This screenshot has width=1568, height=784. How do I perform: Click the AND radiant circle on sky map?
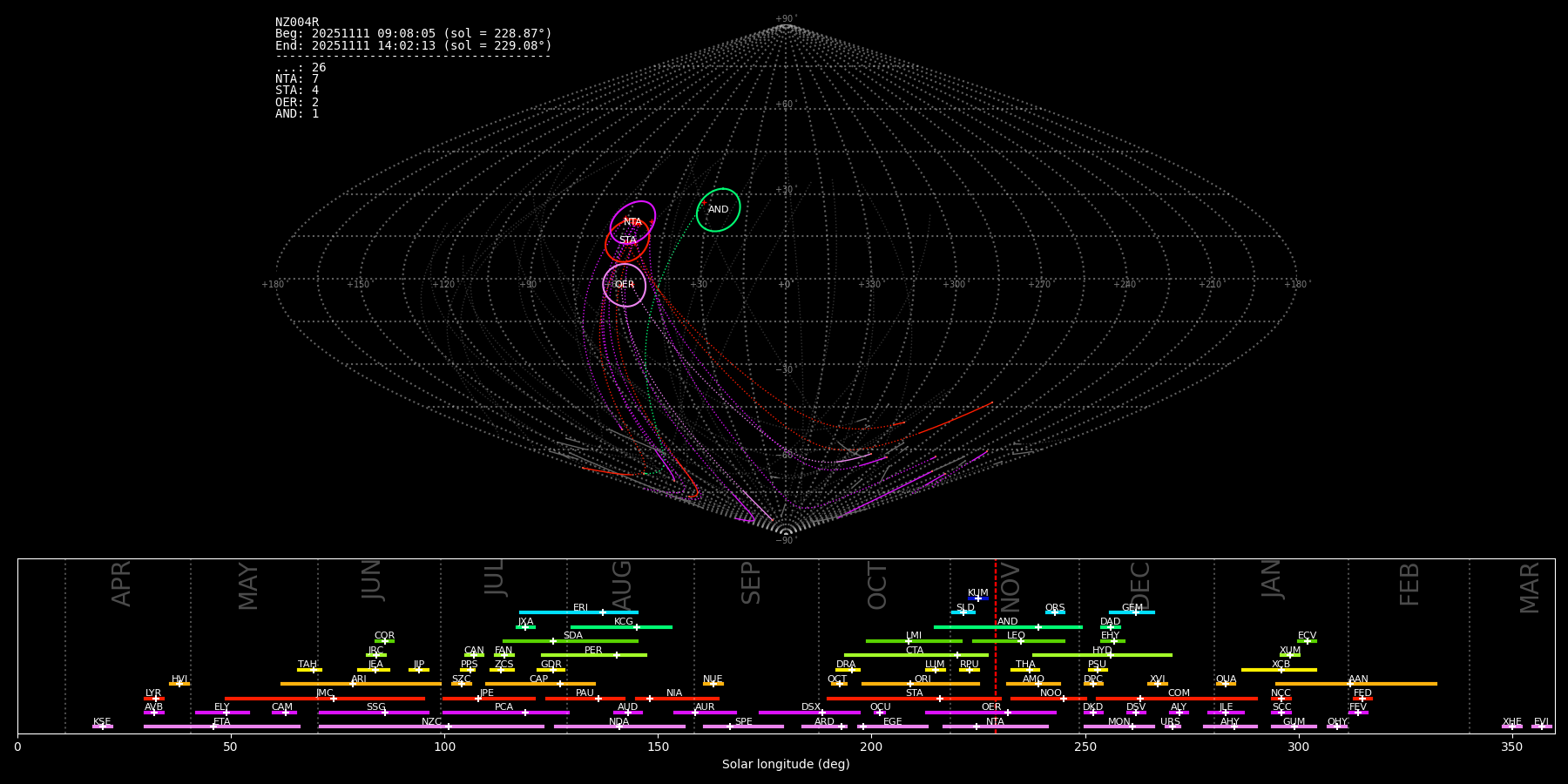(719, 210)
